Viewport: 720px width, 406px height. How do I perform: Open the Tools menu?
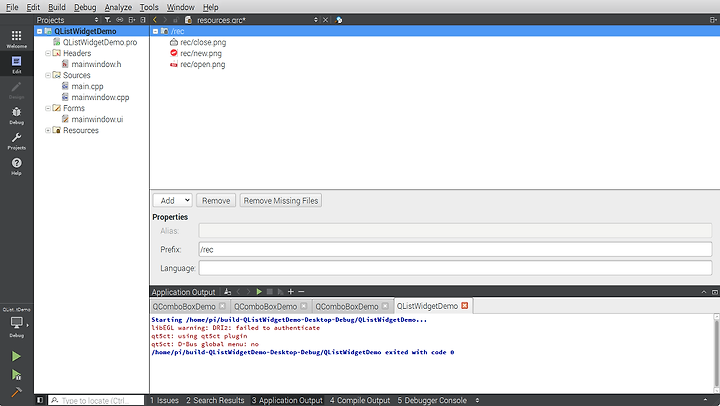(x=149, y=7)
